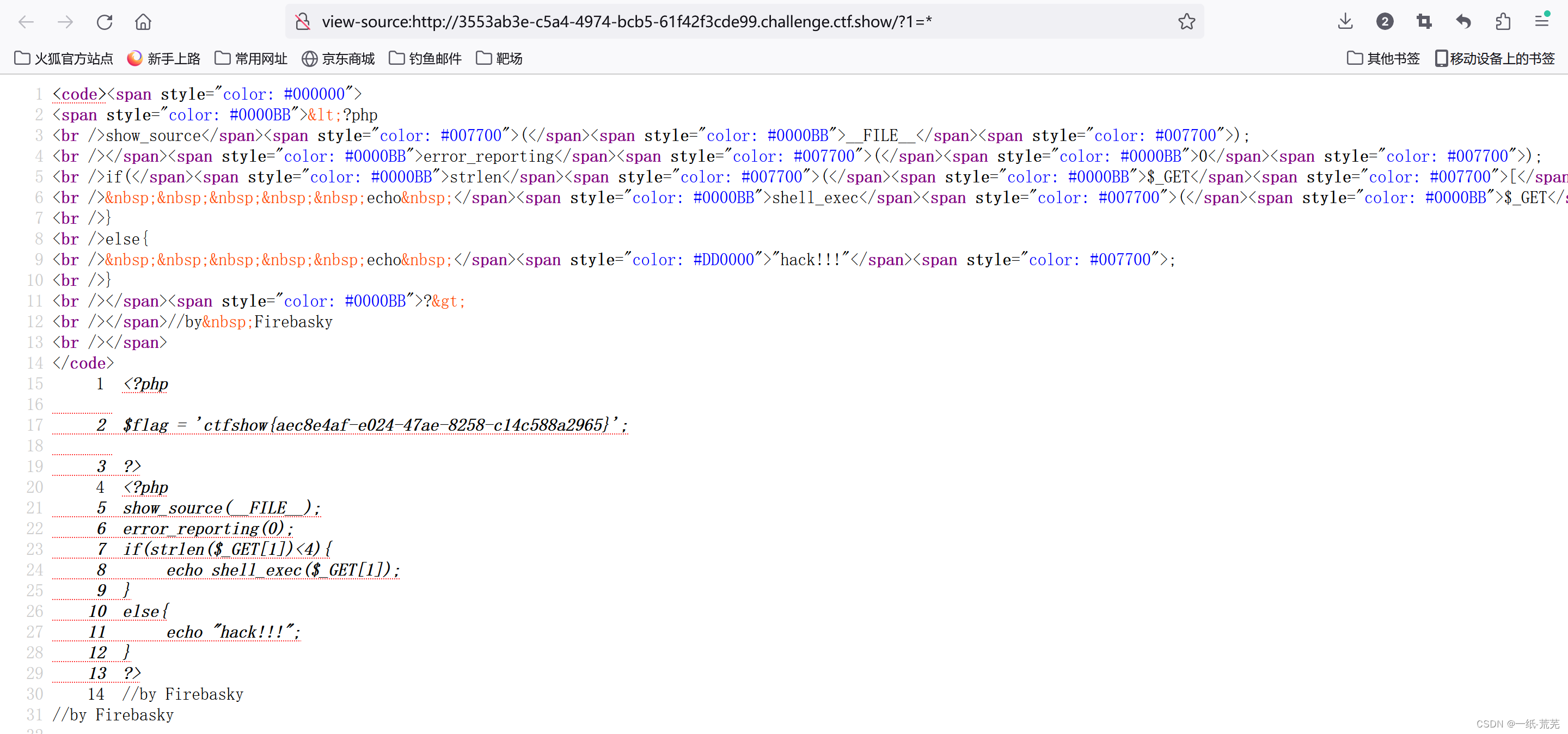
Task: Click the undo arrow toolbar icon
Action: [x=1464, y=22]
